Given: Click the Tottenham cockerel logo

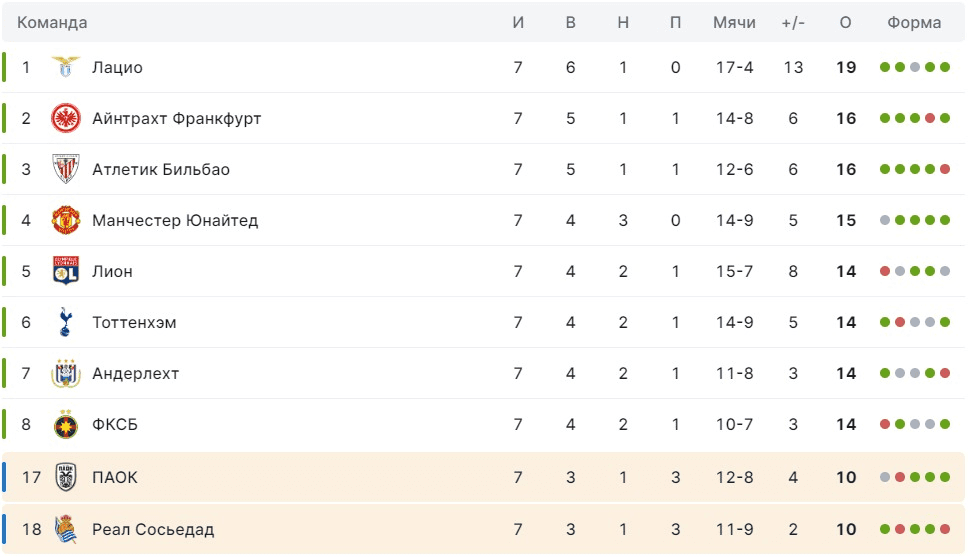Looking at the screenshot, I should pyautogui.click(x=65, y=323).
